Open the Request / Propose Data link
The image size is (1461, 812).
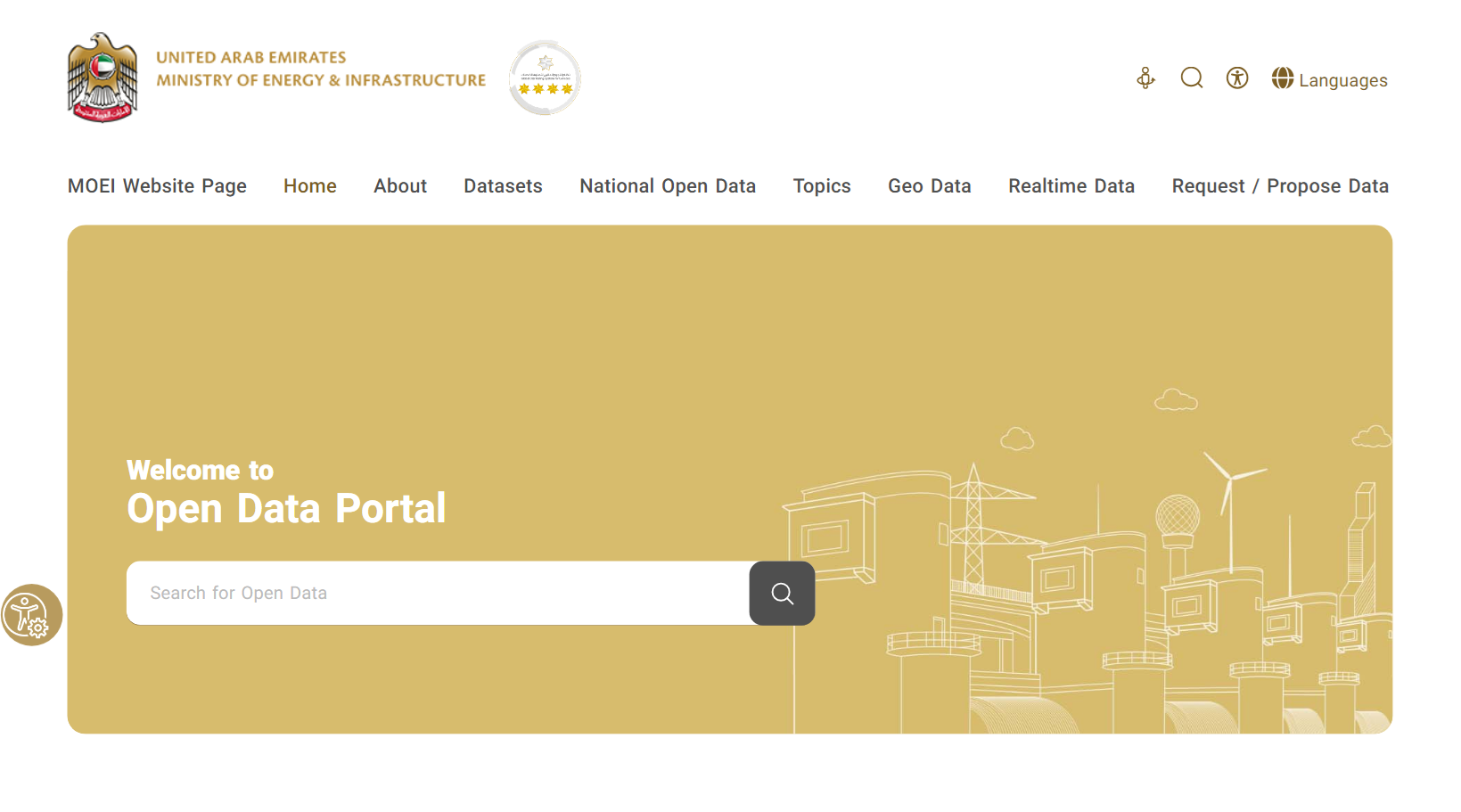point(1279,186)
